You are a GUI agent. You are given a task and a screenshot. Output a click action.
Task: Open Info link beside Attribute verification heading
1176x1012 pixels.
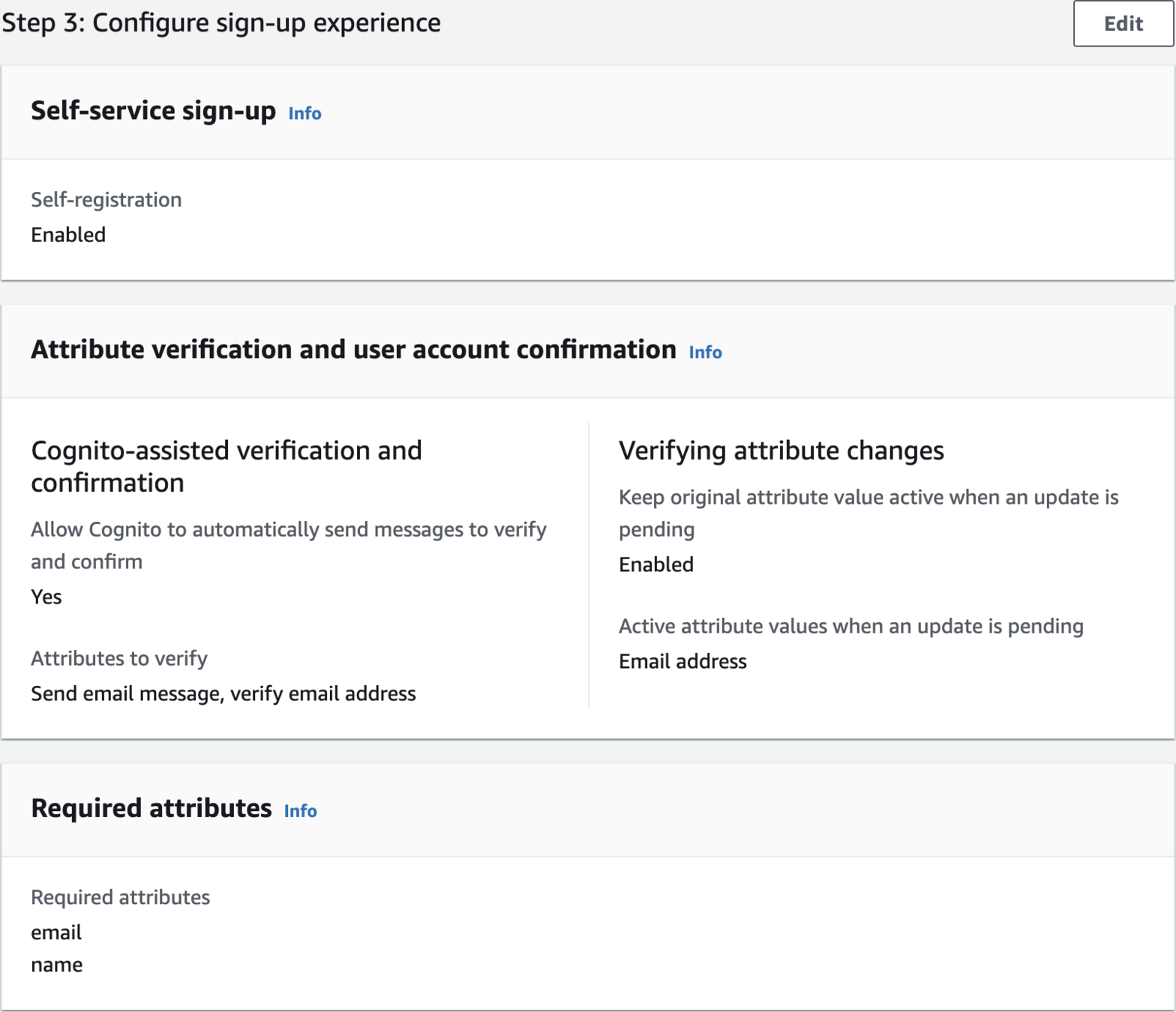[705, 352]
